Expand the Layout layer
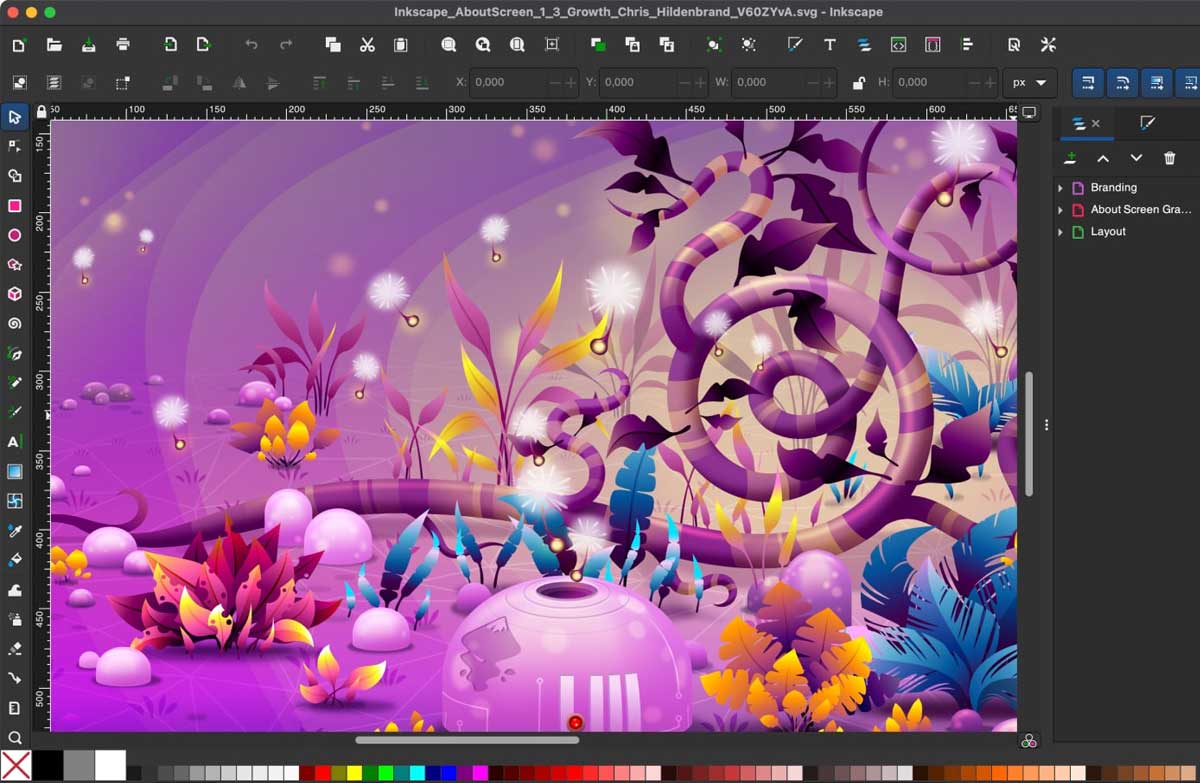 1060,232
